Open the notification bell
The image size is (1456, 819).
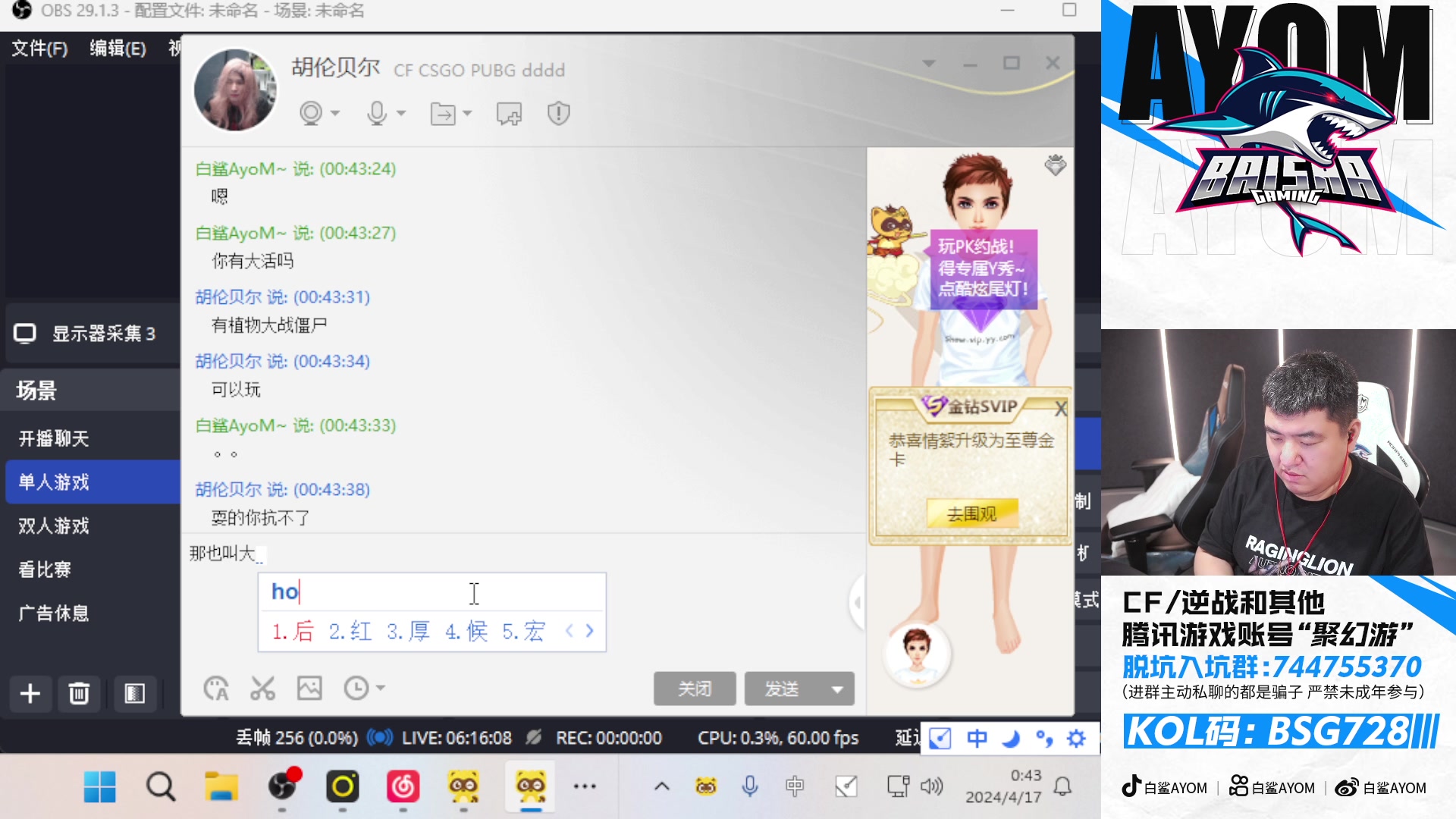click(x=1063, y=787)
